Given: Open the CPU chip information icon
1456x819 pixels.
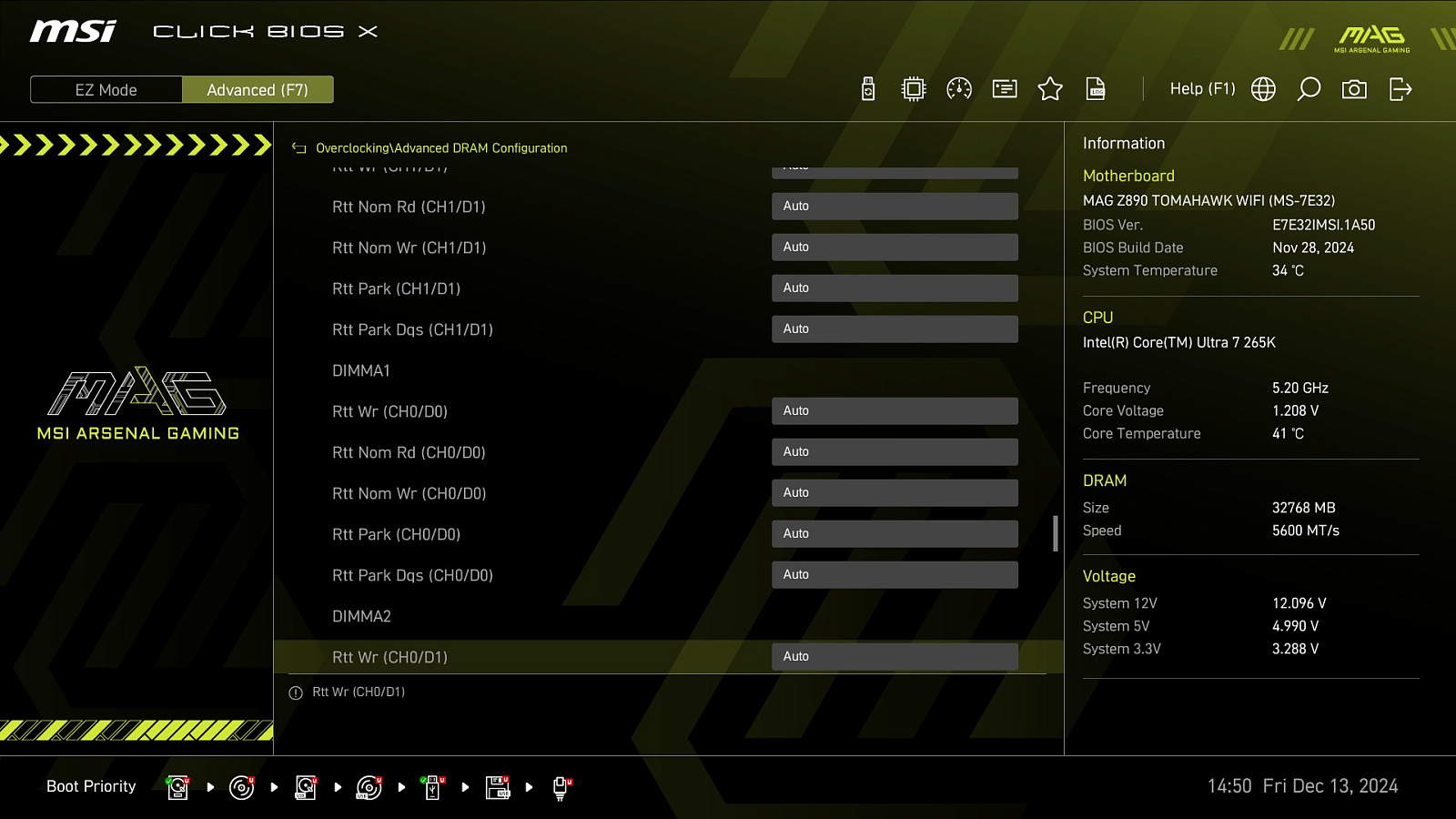Looking at the screenshot, I should click(914, 89).
